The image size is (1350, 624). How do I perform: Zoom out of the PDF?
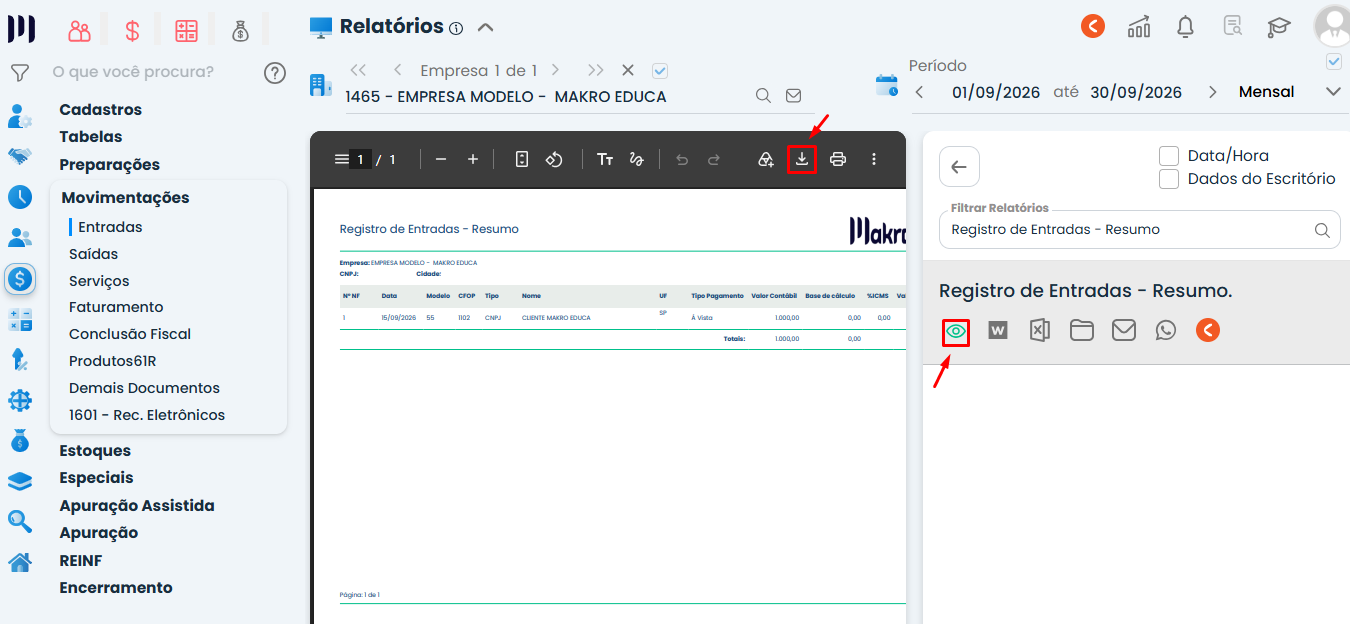click(441, 159)
